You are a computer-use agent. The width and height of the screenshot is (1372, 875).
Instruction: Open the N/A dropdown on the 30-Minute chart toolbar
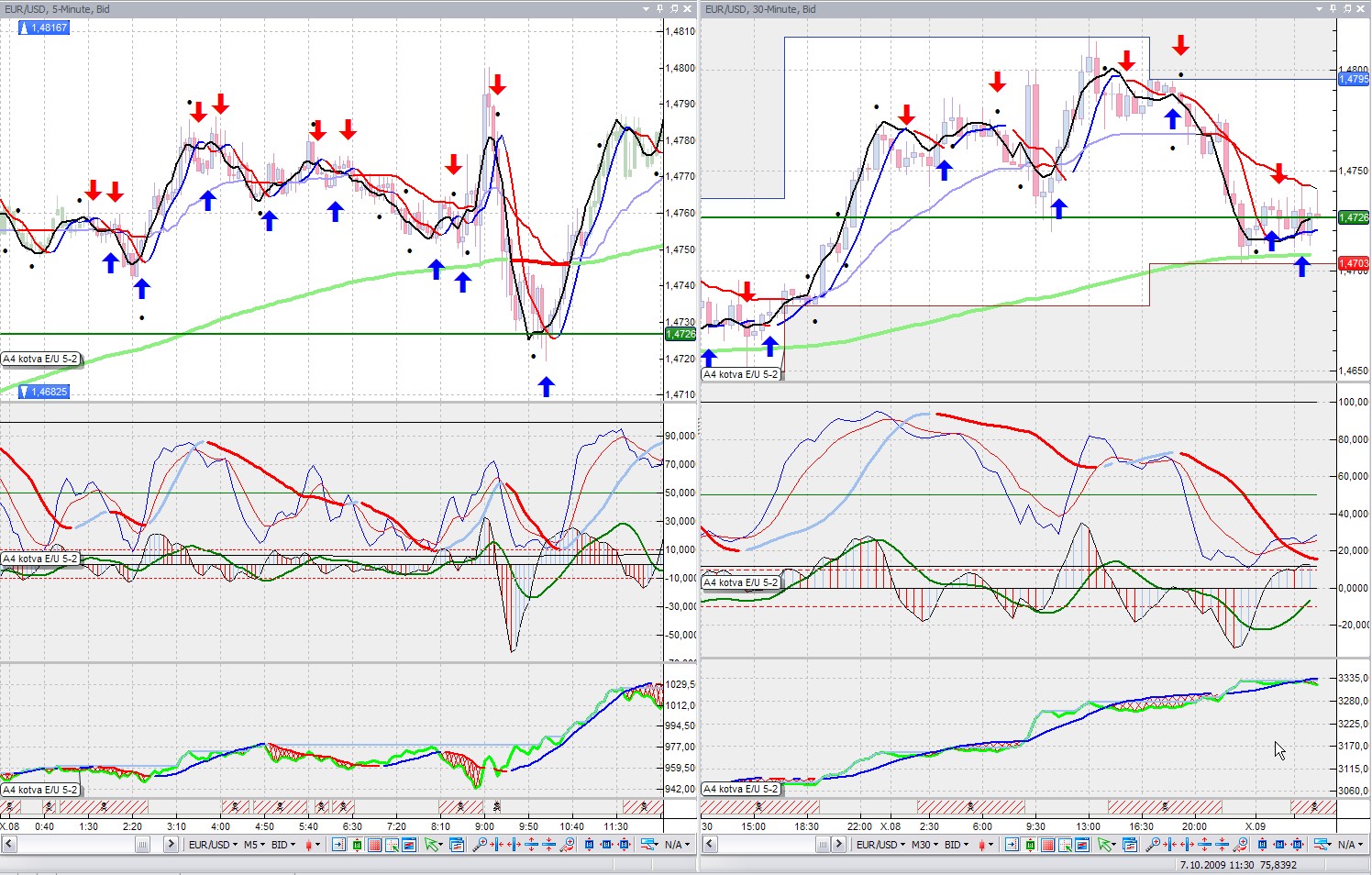tap(1350, 845)
